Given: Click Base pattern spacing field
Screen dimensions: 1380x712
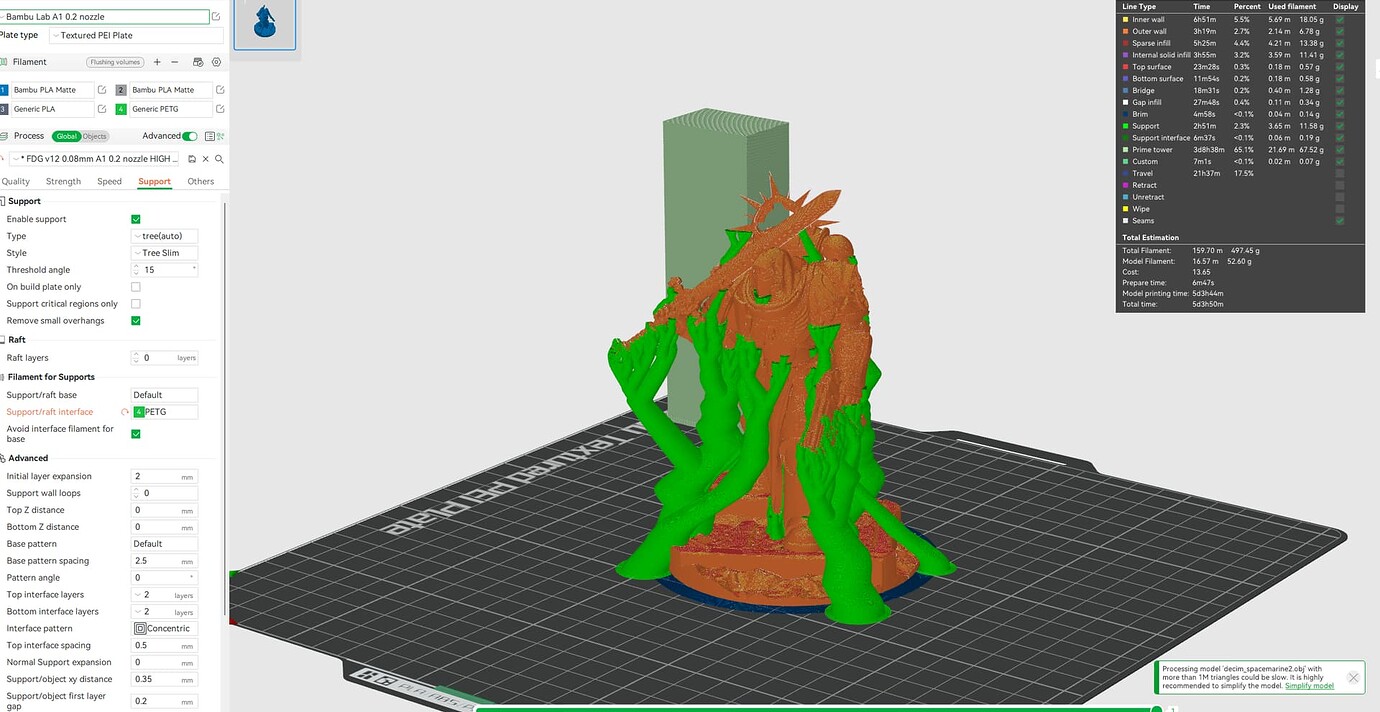Looking at the screenshot, I should point(164,561).
